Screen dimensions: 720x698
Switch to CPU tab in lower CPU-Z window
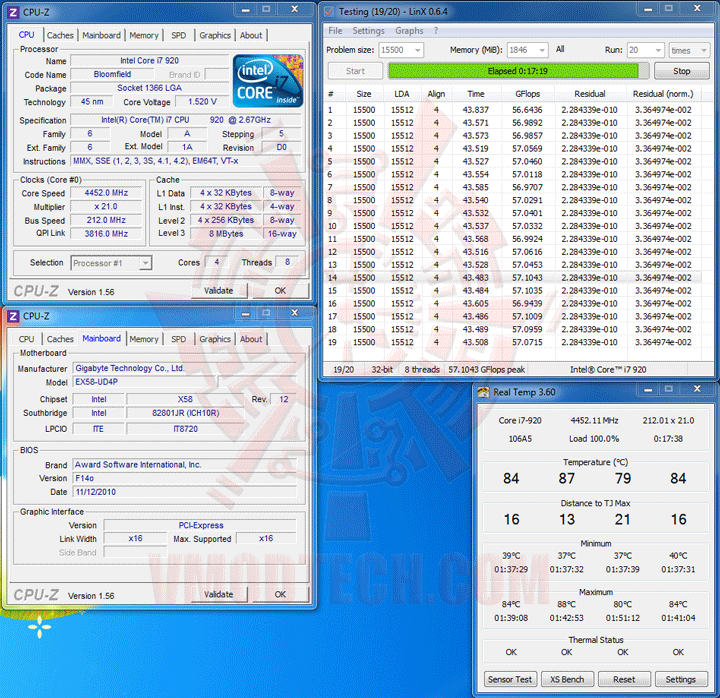coord(27,339)
